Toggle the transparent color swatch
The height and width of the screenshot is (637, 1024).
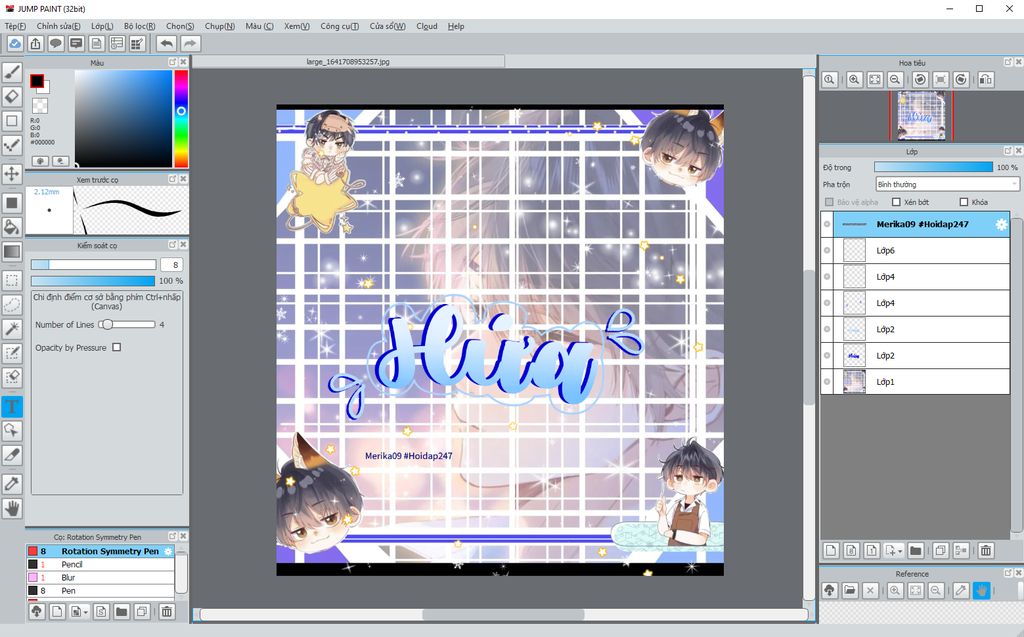[40, 105]
